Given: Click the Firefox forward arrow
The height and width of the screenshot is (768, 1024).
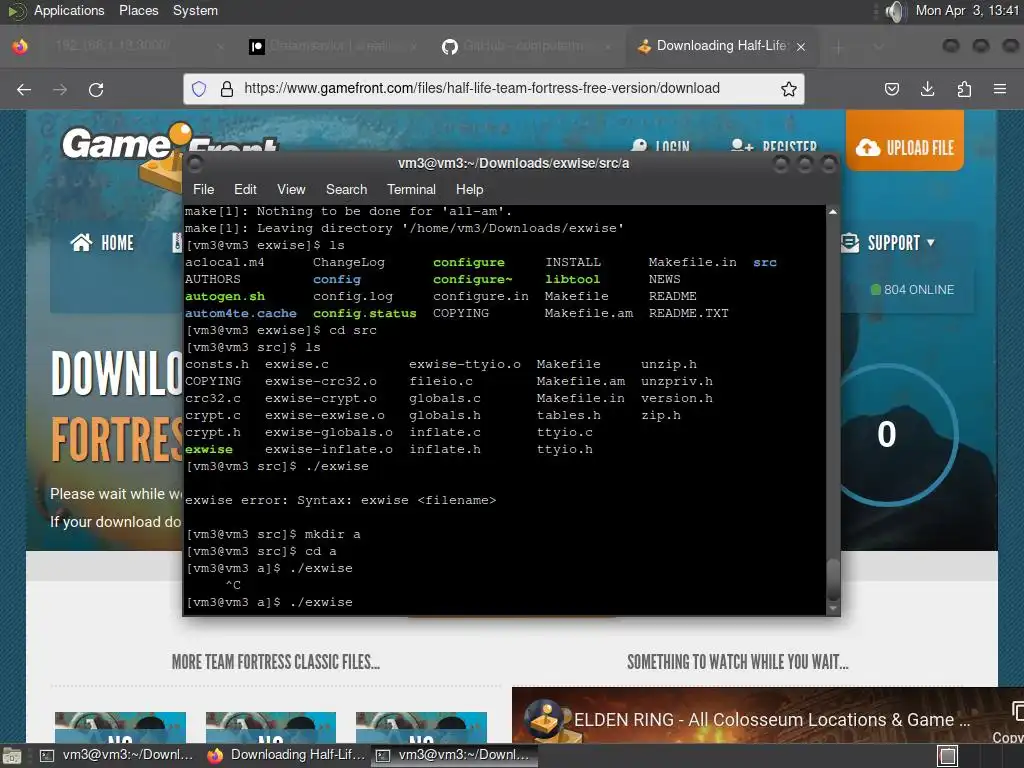Looking at the screenshot, I should (60, 89).
